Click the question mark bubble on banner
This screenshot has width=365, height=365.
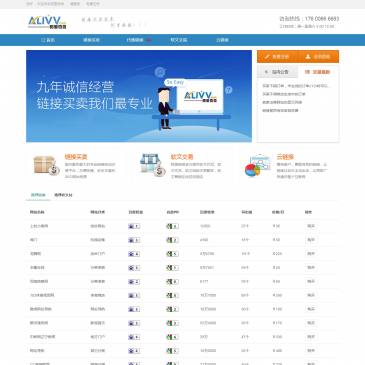click(228, 90)
